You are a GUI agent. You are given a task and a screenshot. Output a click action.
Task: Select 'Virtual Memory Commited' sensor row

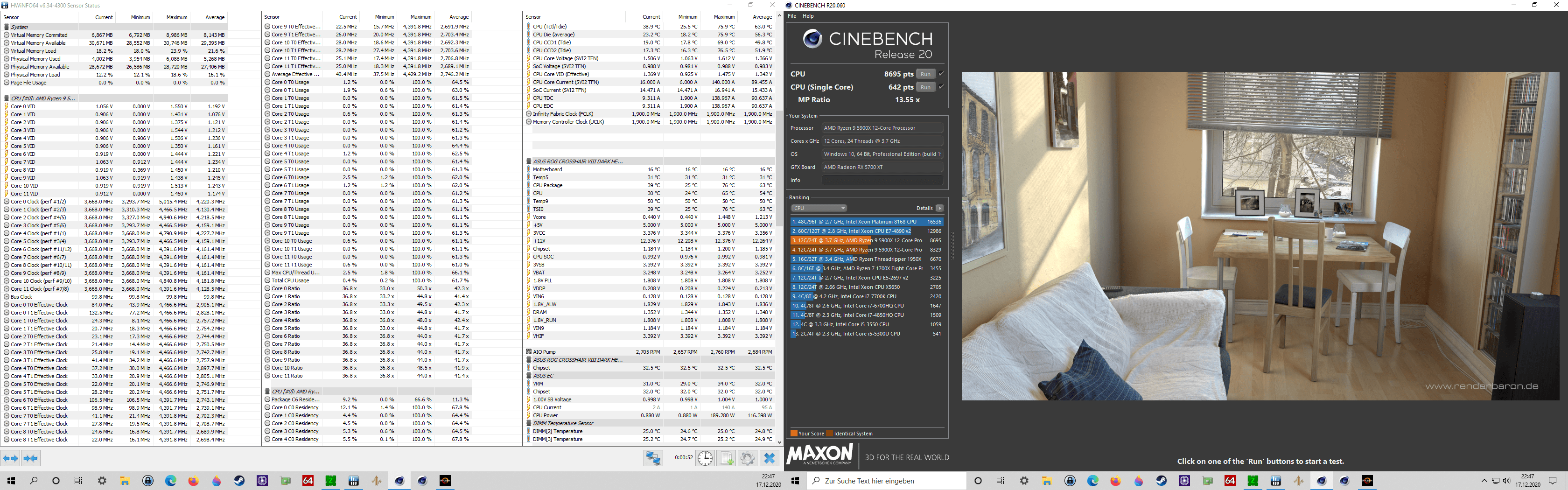click(x=115, y=35)
